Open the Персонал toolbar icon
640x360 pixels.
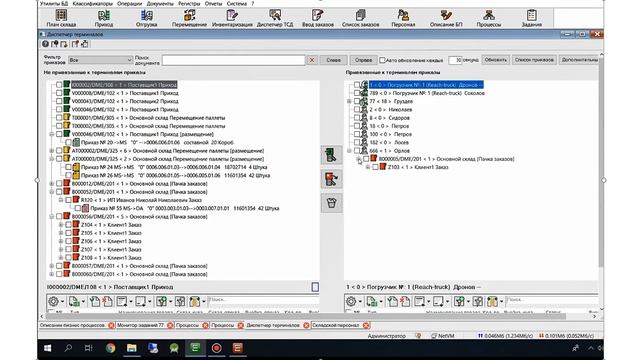pyautogui.click(x=403, y=18)
